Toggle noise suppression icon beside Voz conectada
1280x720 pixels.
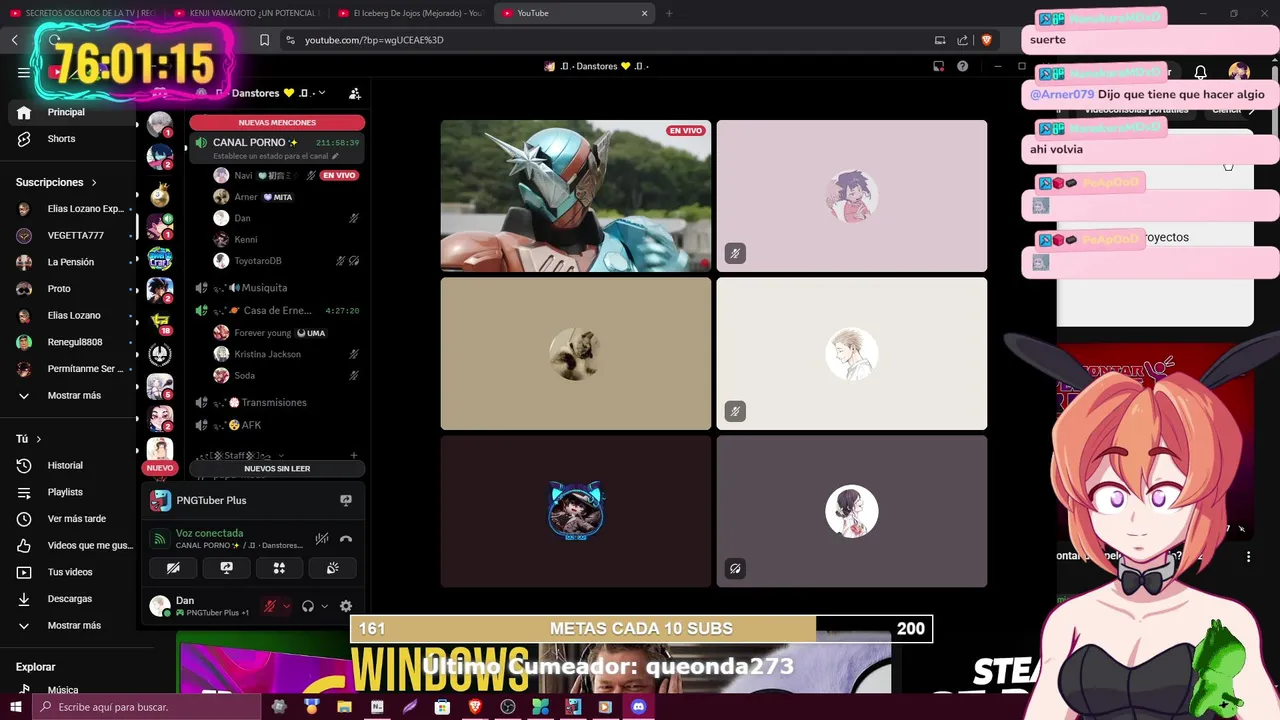tap(322, 539)
